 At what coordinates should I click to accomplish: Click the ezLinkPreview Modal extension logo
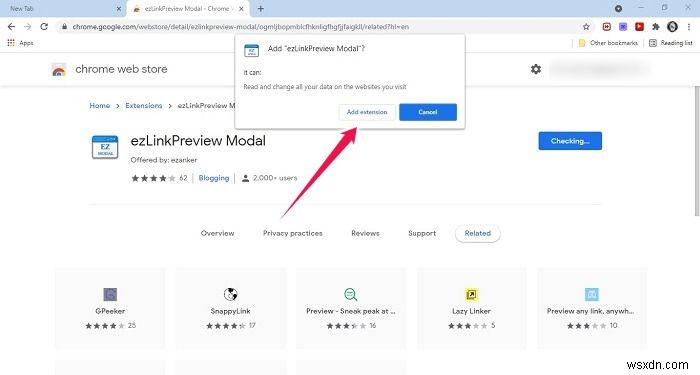coord(105,147)
